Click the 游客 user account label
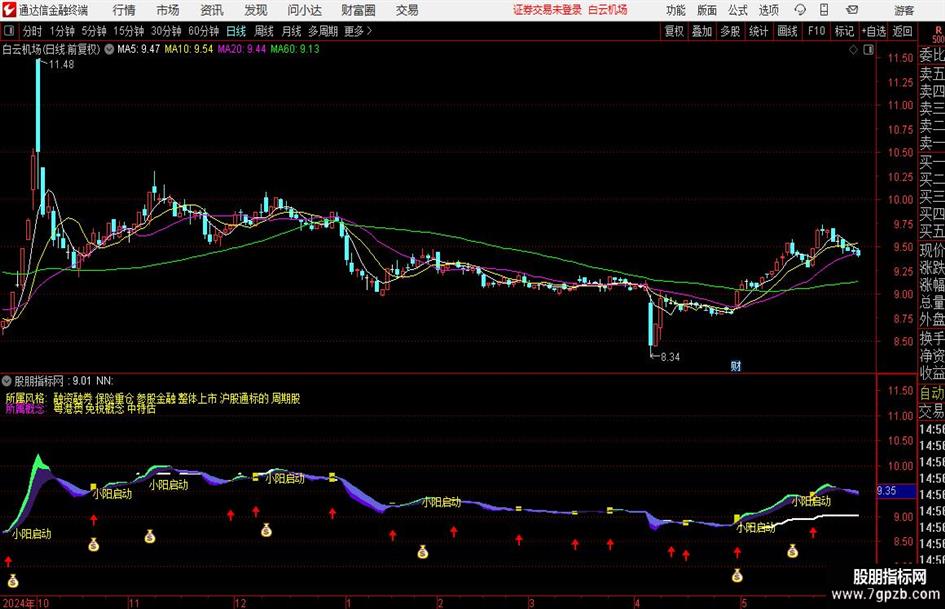This screenshot has width=945, height=609. pos(903,10)
